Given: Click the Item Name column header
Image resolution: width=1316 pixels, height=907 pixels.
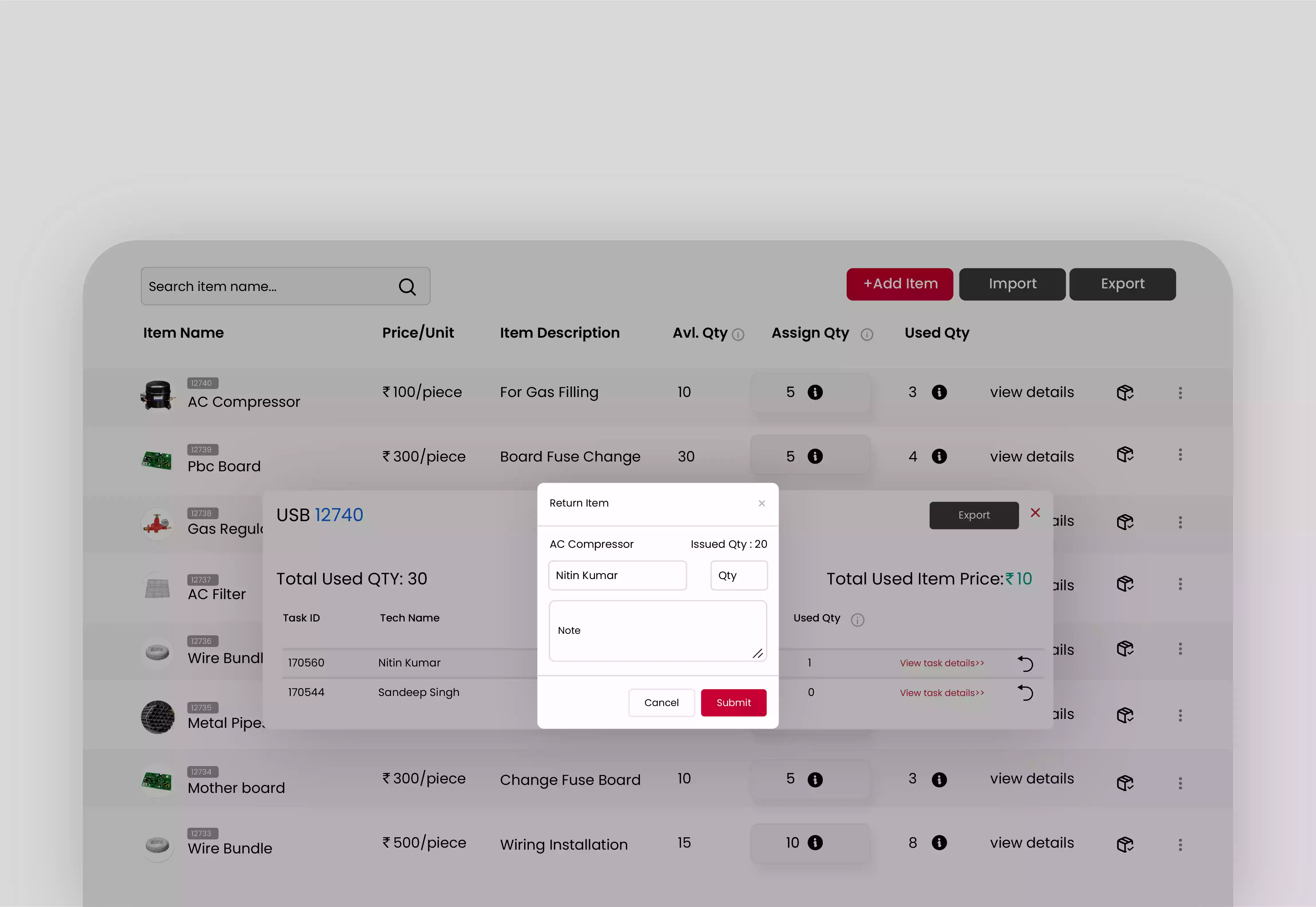Looking at the screenshot, I should tap(183, 333).
